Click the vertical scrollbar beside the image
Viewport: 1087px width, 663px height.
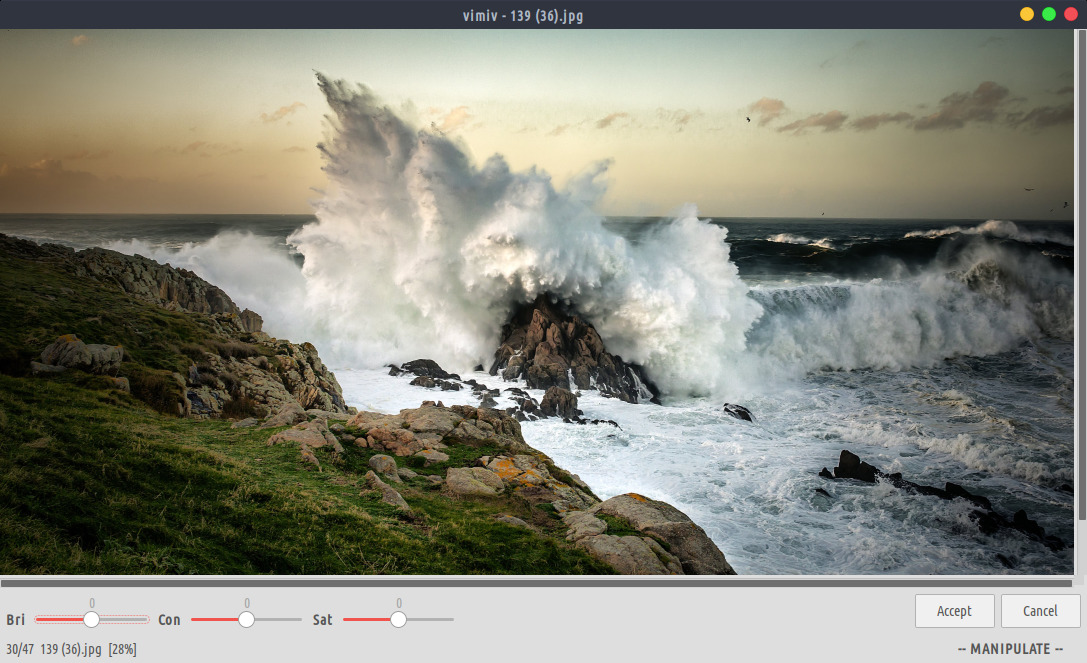[x=1081, y=275]
